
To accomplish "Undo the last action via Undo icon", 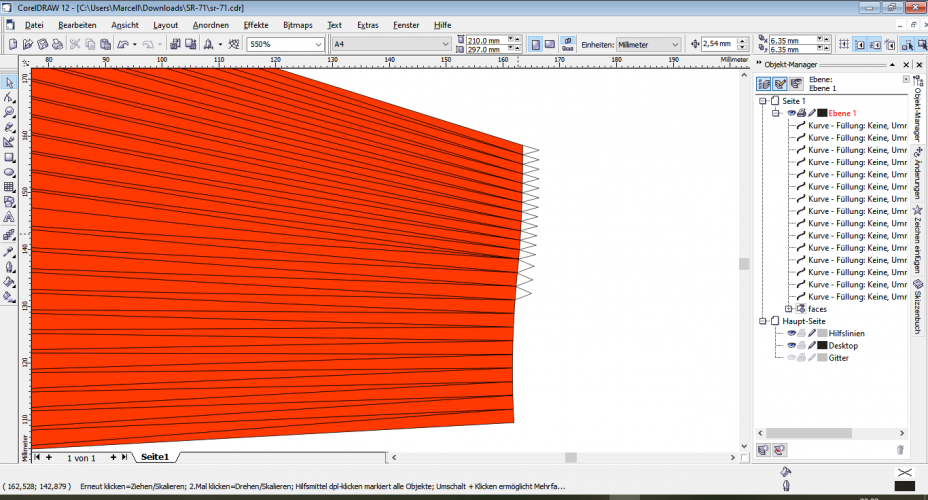I will pos(123,44).
